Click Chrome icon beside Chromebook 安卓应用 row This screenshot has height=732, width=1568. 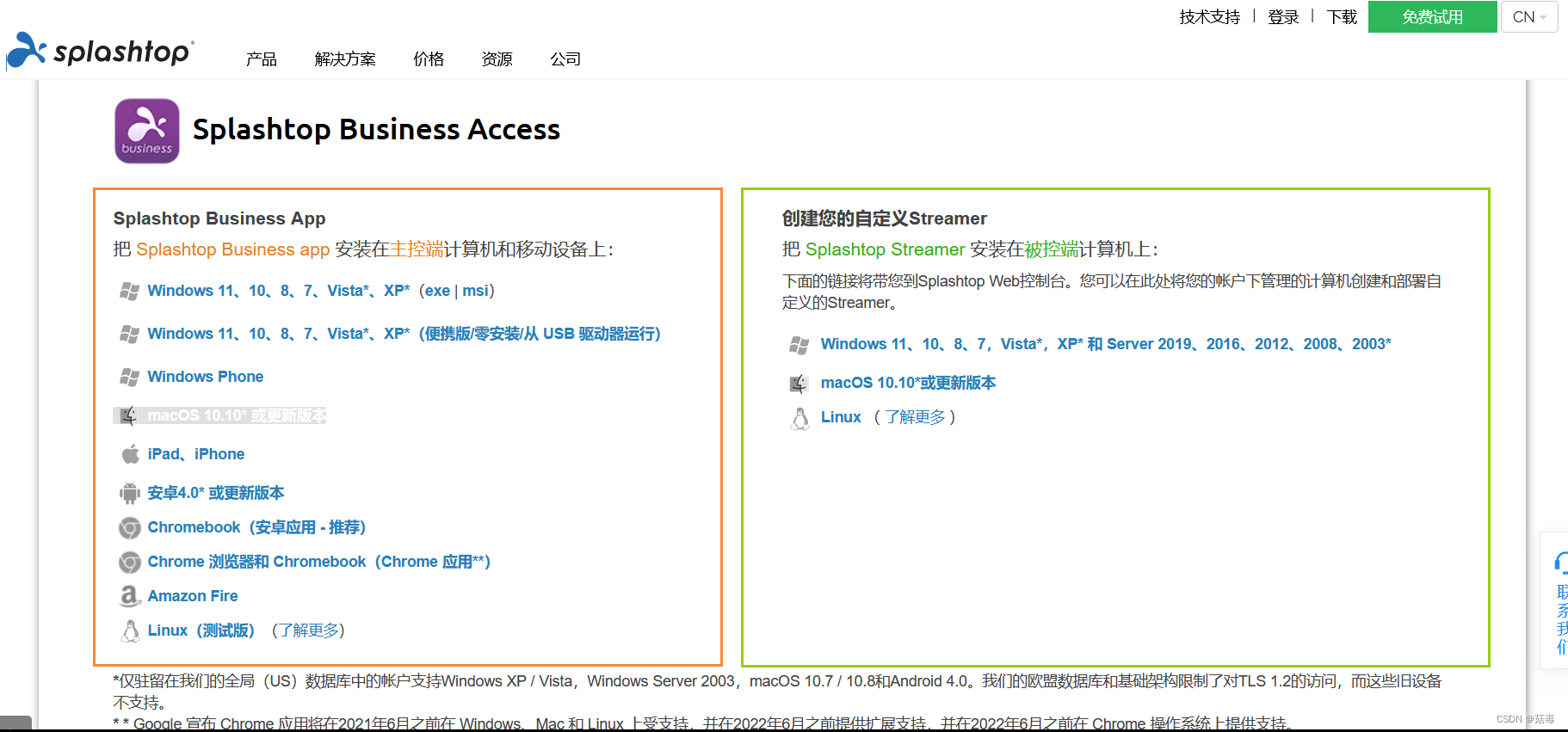pos(130,527)
